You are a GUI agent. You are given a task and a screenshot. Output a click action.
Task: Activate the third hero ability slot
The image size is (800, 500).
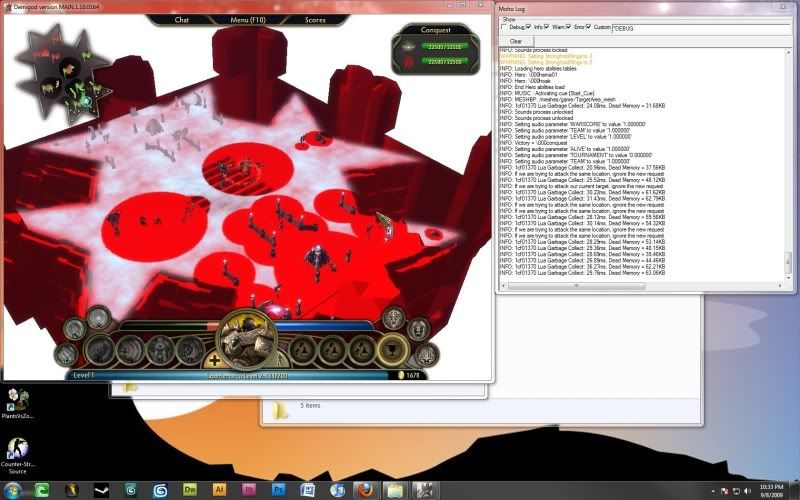[160, 351]
